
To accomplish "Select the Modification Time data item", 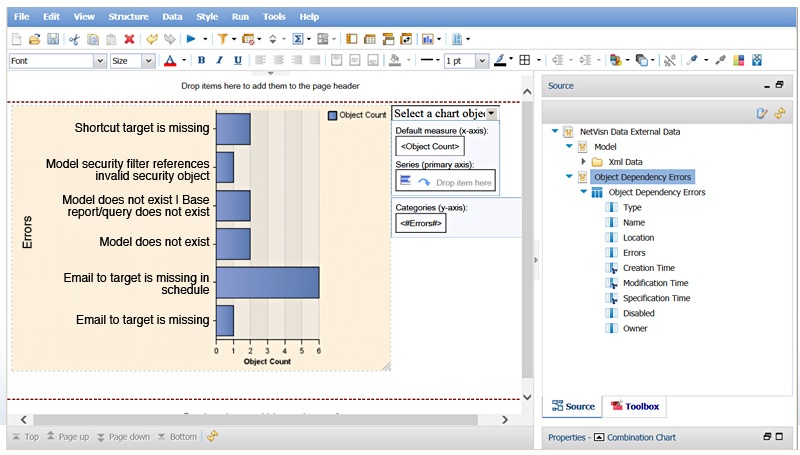I will 656,283.
